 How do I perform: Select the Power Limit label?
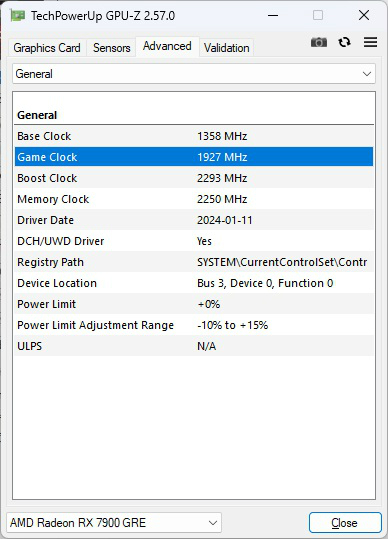46,304
